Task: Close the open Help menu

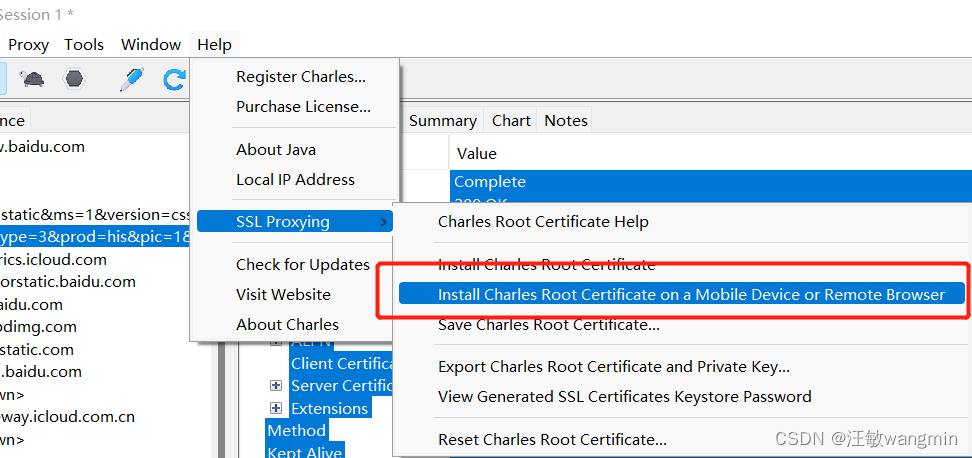Action: point(214,45)
